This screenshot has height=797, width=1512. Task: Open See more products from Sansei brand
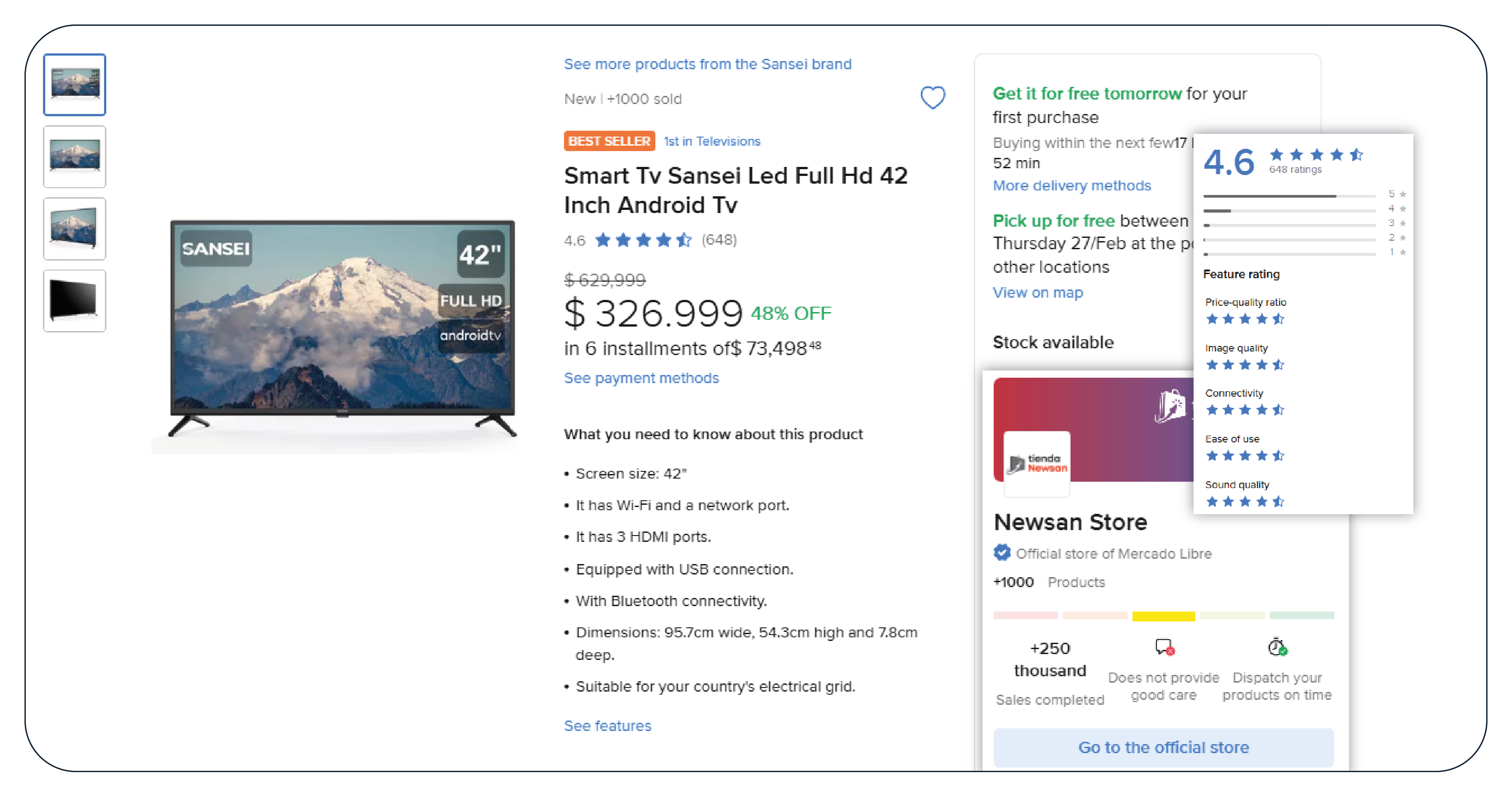click(x=707, y=64)
